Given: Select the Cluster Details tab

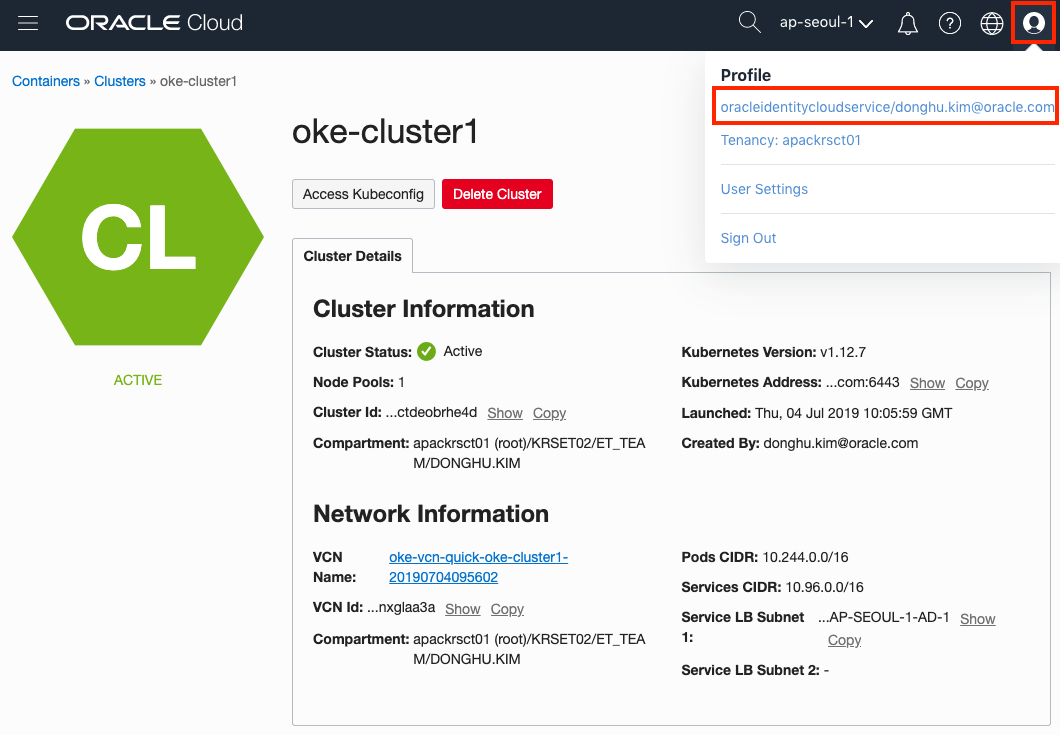Looking at the screenshot, I should pyautogui.click(x=352, y=256).
